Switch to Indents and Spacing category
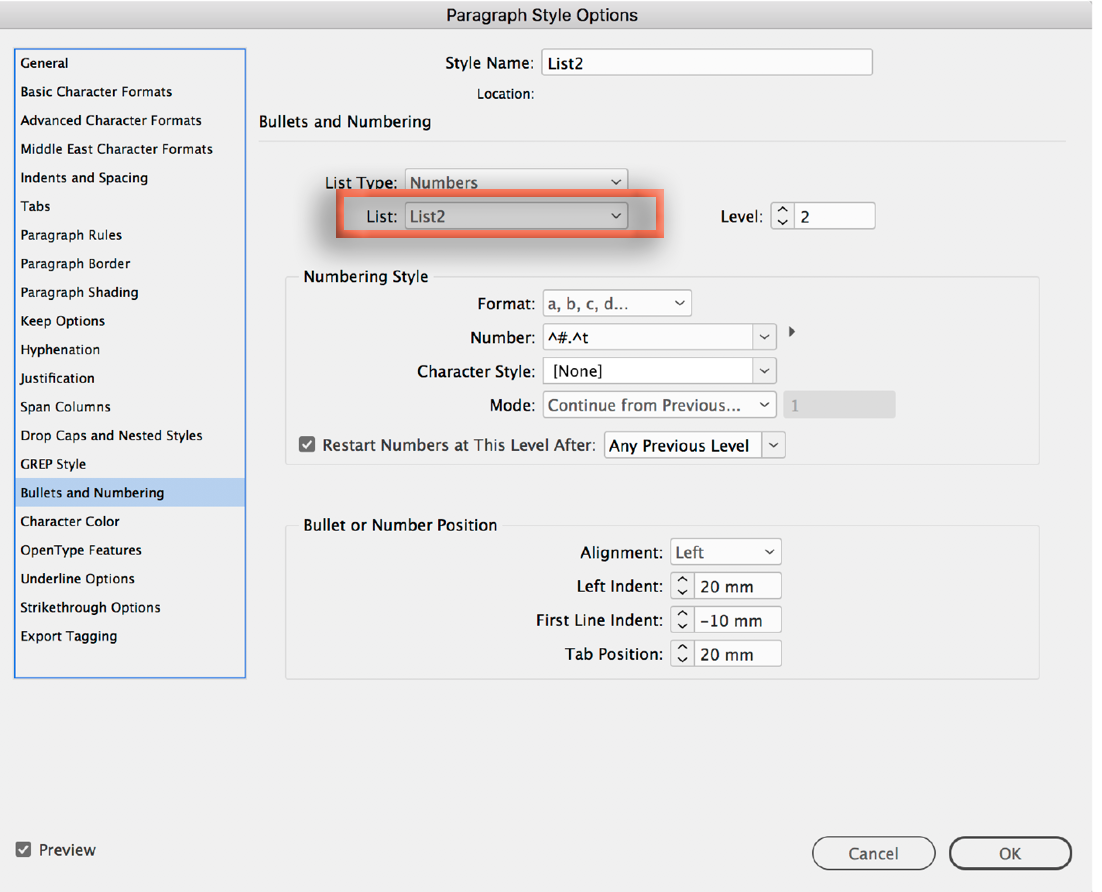 (84, 178)
